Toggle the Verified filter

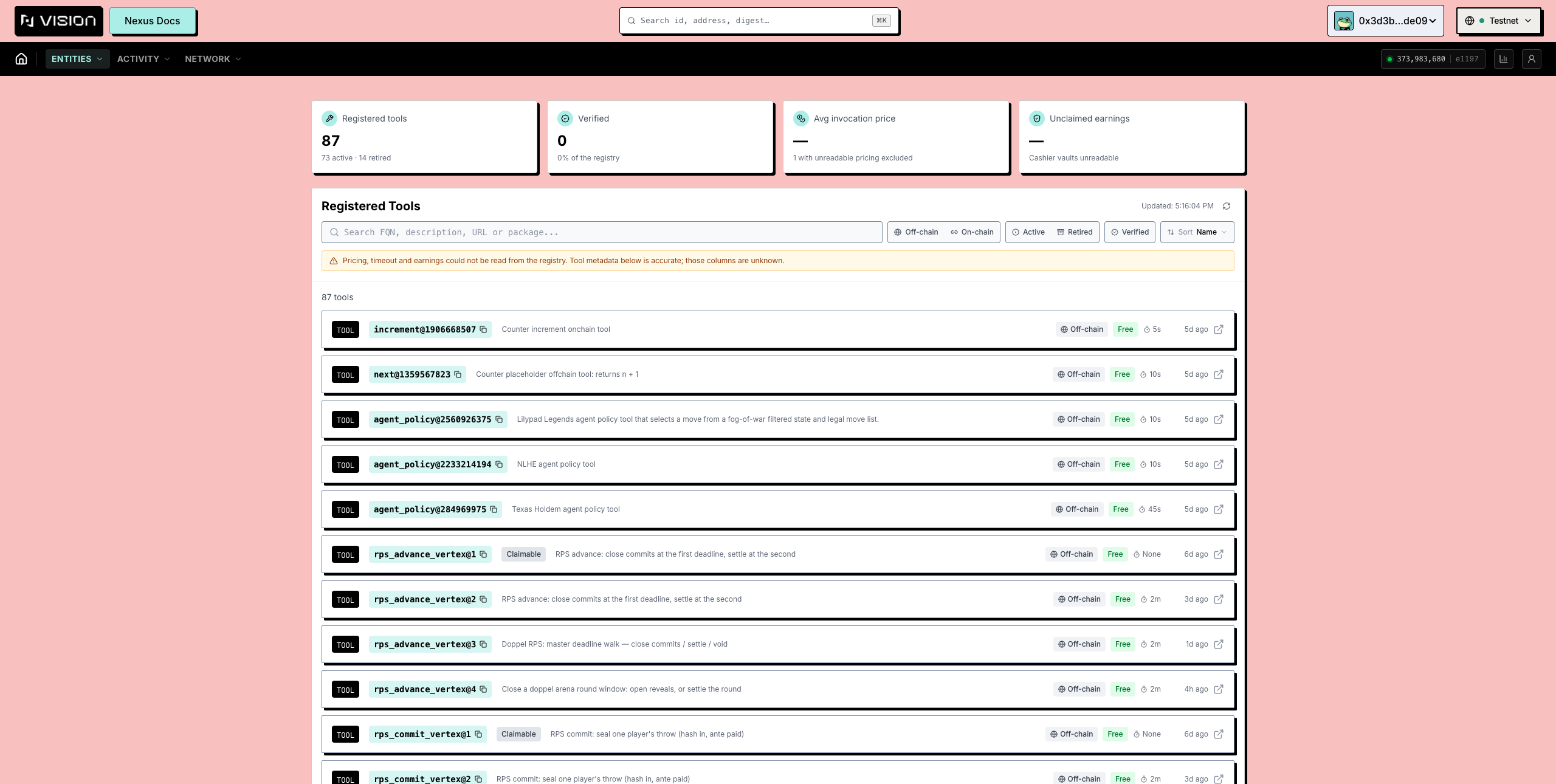1130,232
